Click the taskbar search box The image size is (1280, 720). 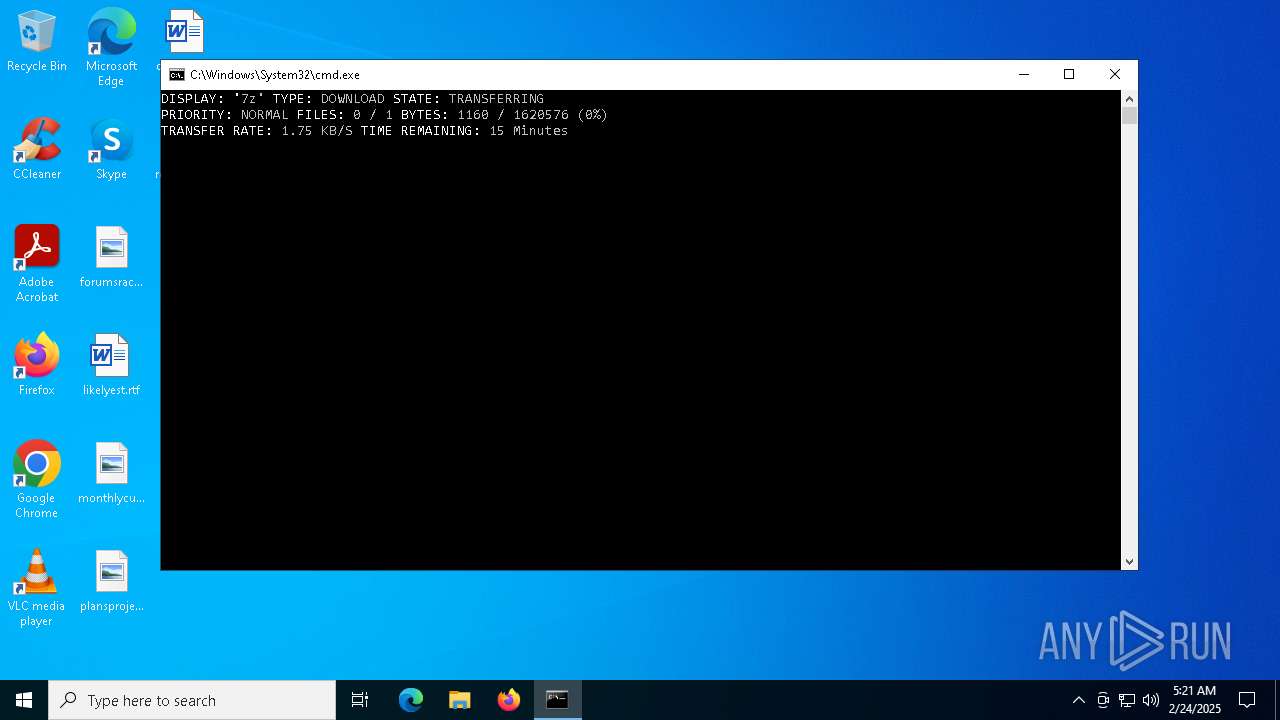pyautogui.click(x=192, y=700)
